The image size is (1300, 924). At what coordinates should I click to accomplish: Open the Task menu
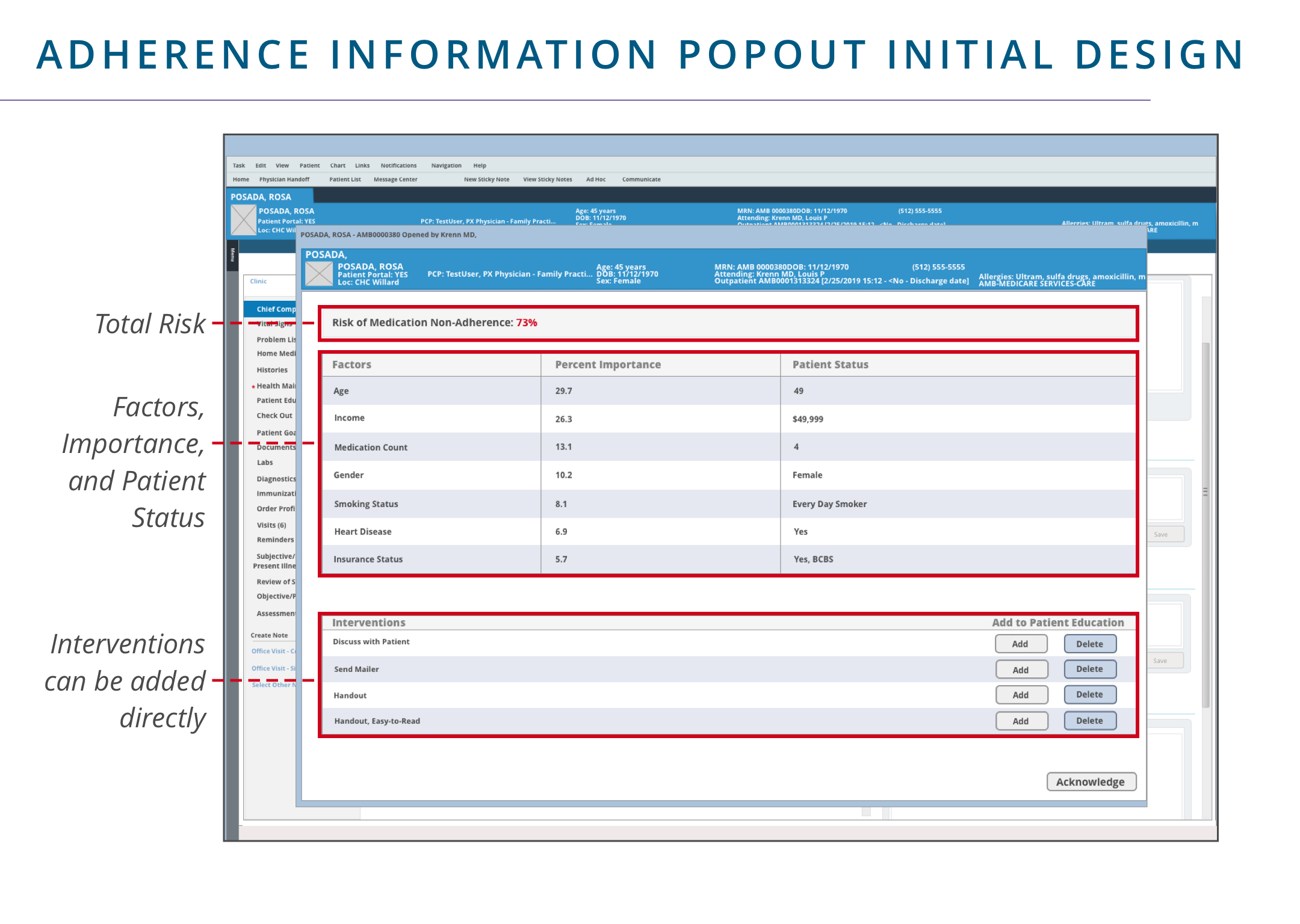click(239, 165)
